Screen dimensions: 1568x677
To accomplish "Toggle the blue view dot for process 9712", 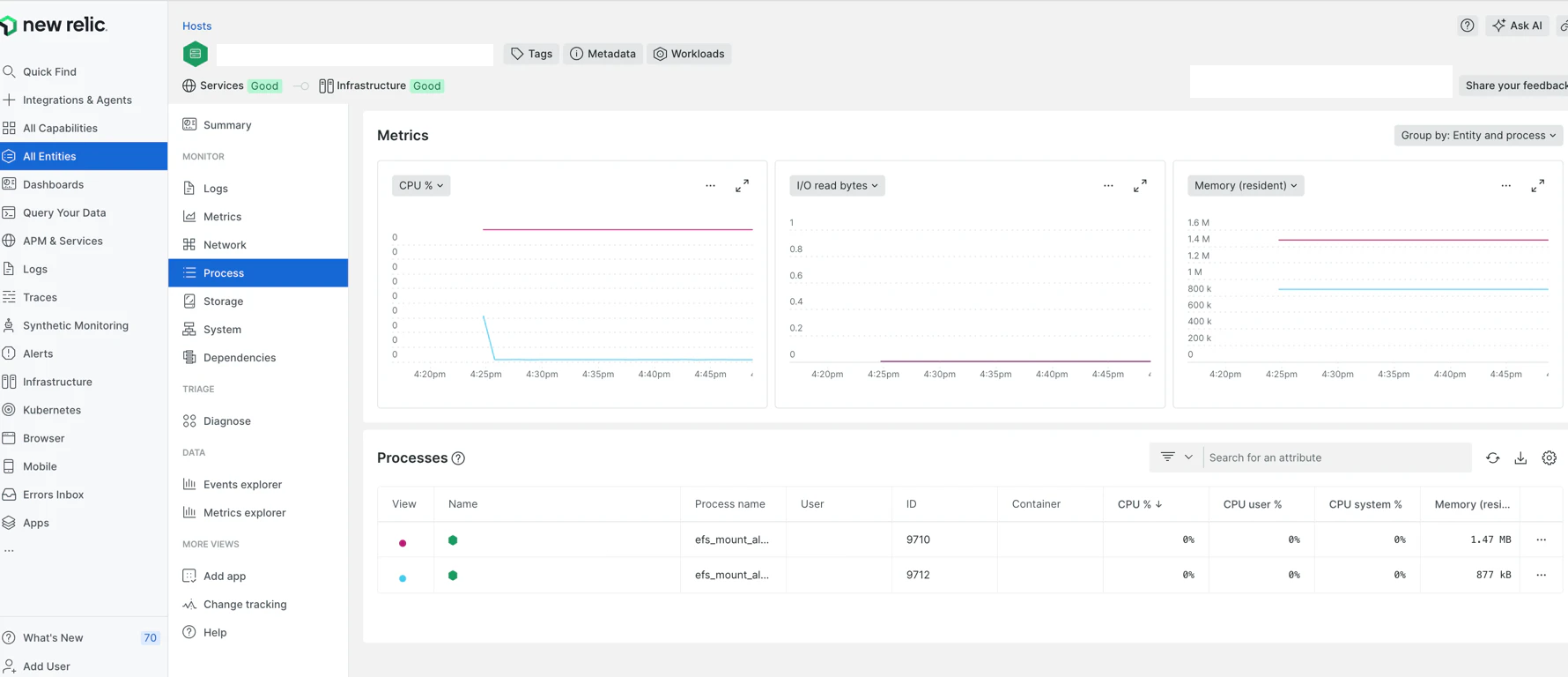I will [403, 578].
